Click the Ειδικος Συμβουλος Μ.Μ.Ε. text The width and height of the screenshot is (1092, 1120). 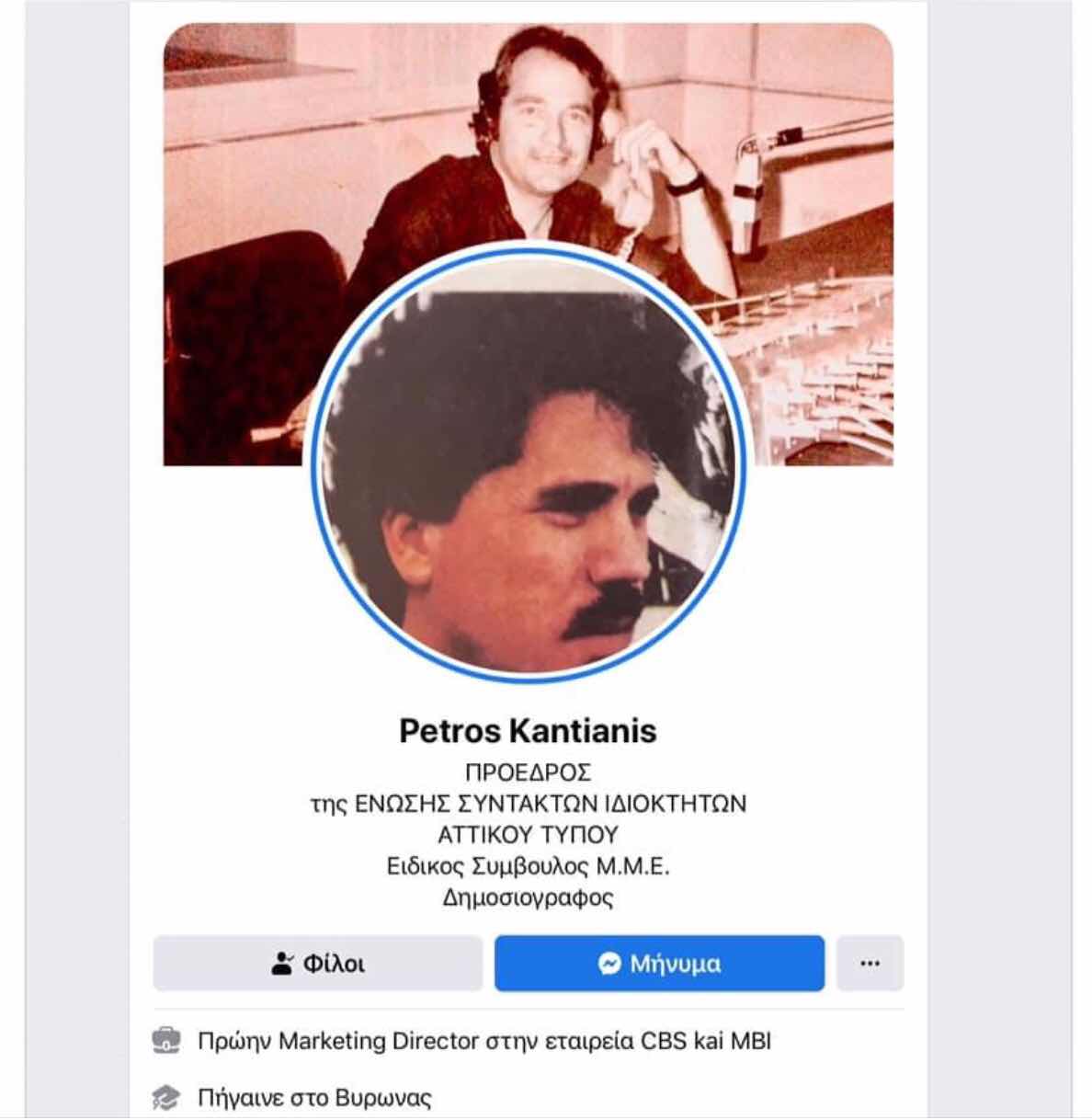point(529,865)
